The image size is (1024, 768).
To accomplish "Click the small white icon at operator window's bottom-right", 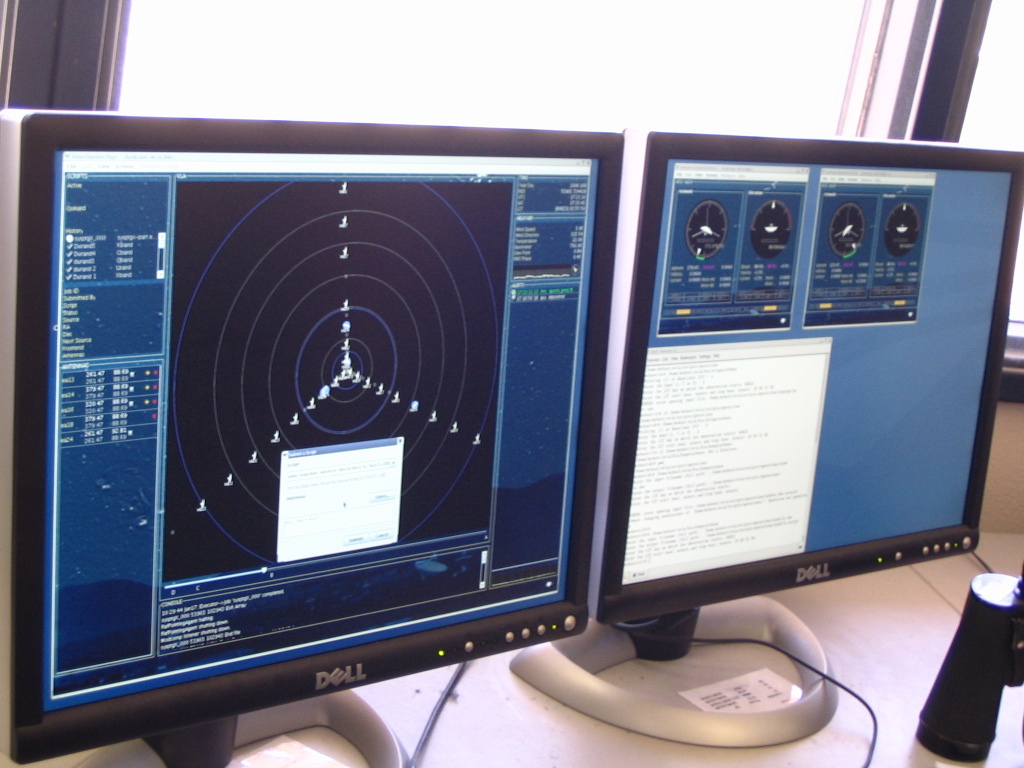I will (x=549, y=584).
